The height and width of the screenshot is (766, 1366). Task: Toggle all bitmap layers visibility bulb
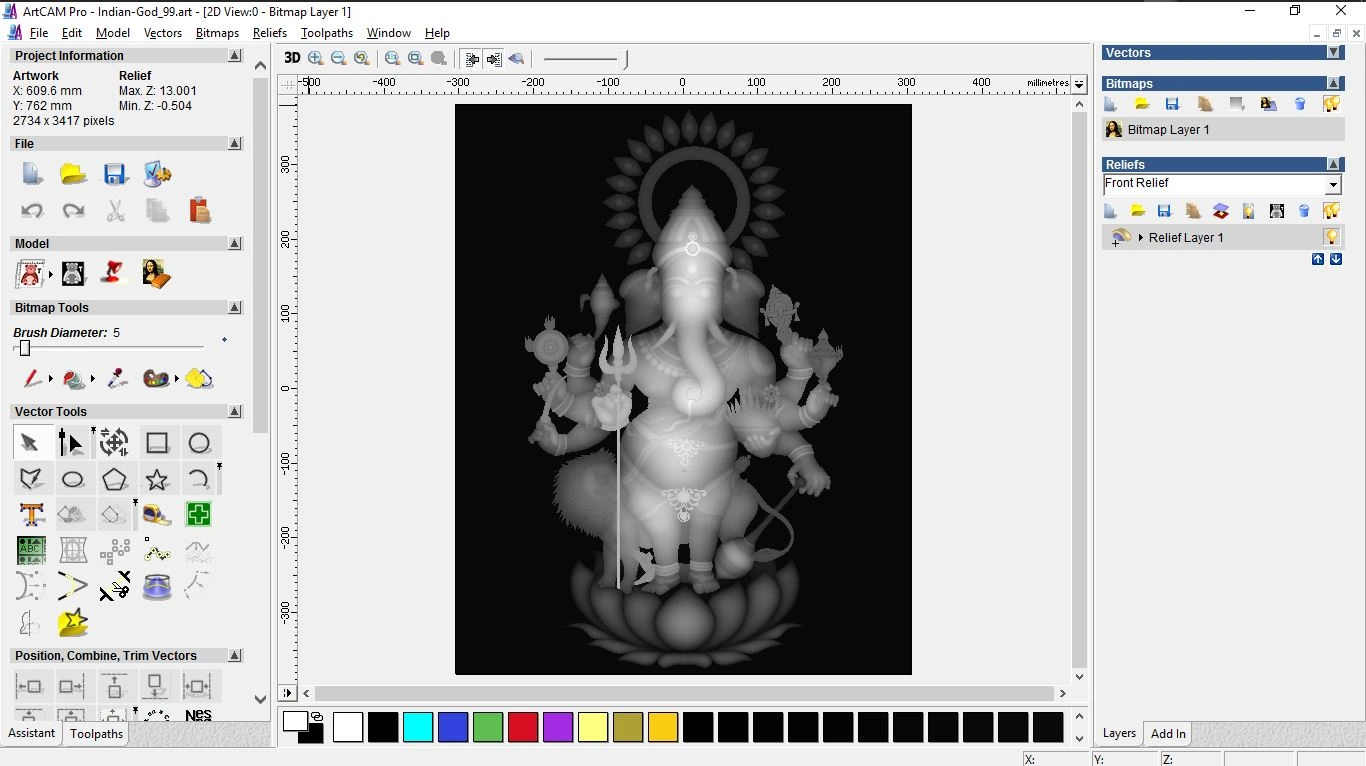coord(1331,104)
